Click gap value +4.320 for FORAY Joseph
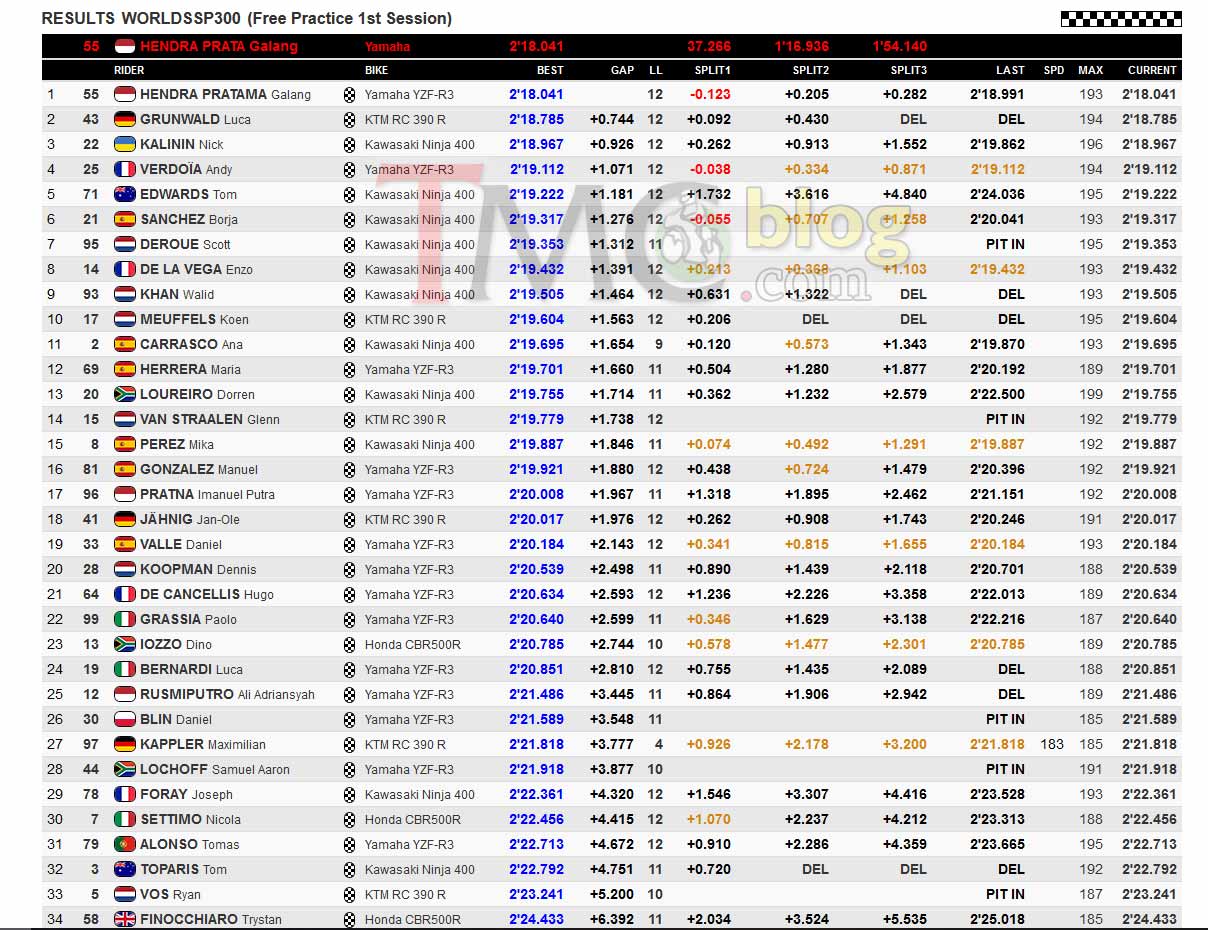 612,794
